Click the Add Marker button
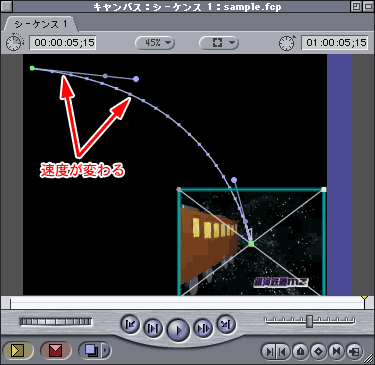 pyautogui.click(x=301, y=351)
